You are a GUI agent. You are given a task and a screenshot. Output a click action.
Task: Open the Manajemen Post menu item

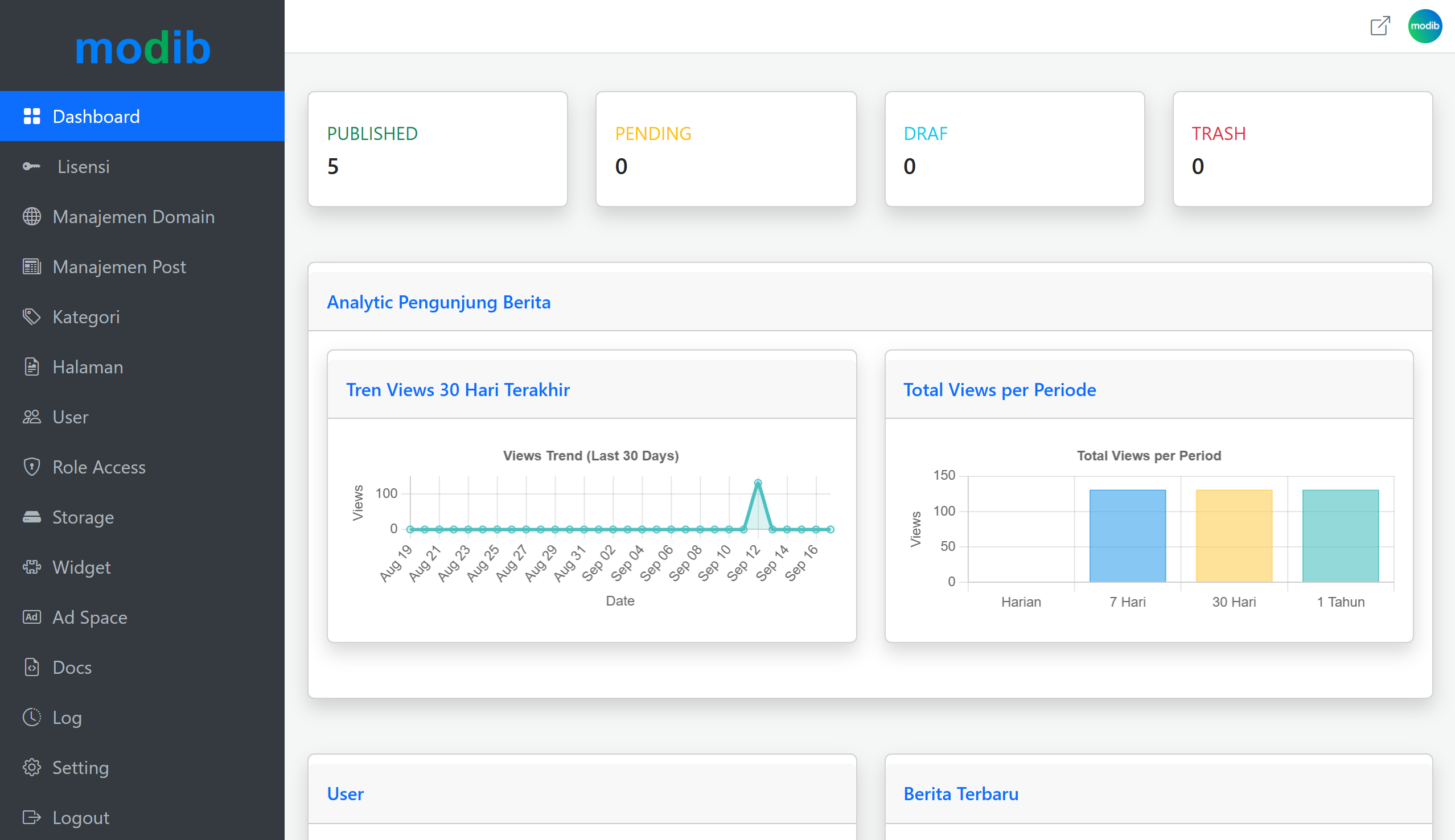click(x=119, y=267)
